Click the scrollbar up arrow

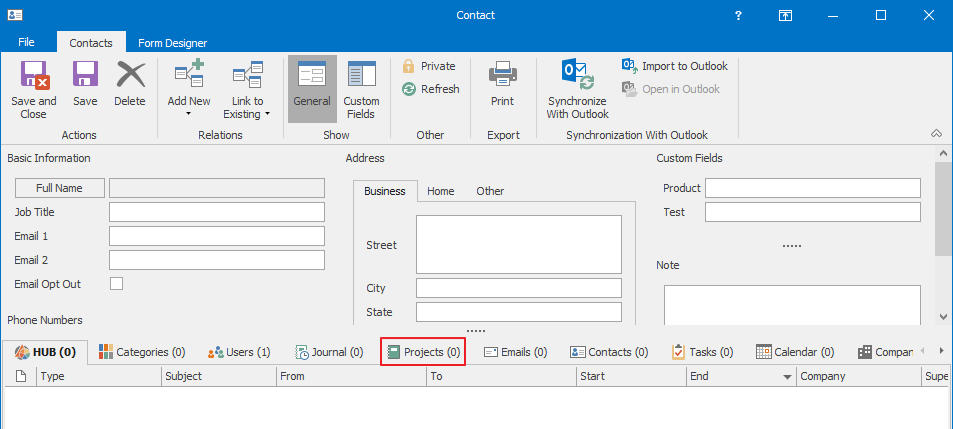click(x=943, y=153)
